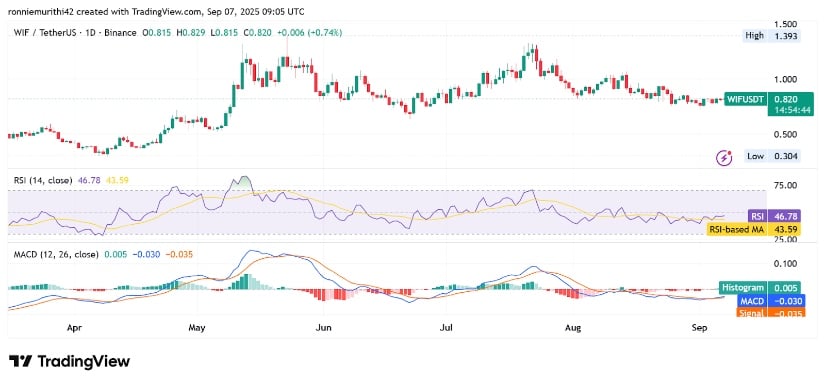Open the WIF / TetherUS symbol legend
This screenshot has height=384, width=825.
(x=75, y=33)
